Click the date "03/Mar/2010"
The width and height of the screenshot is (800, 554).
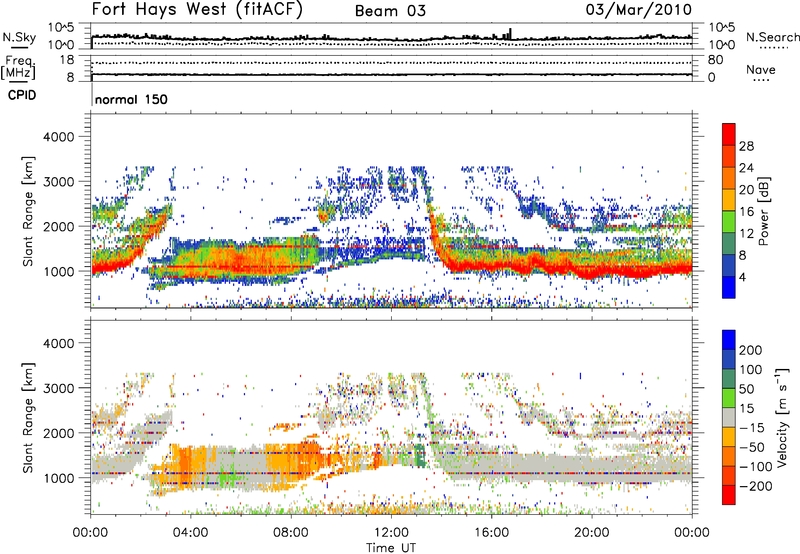[638, 10]
